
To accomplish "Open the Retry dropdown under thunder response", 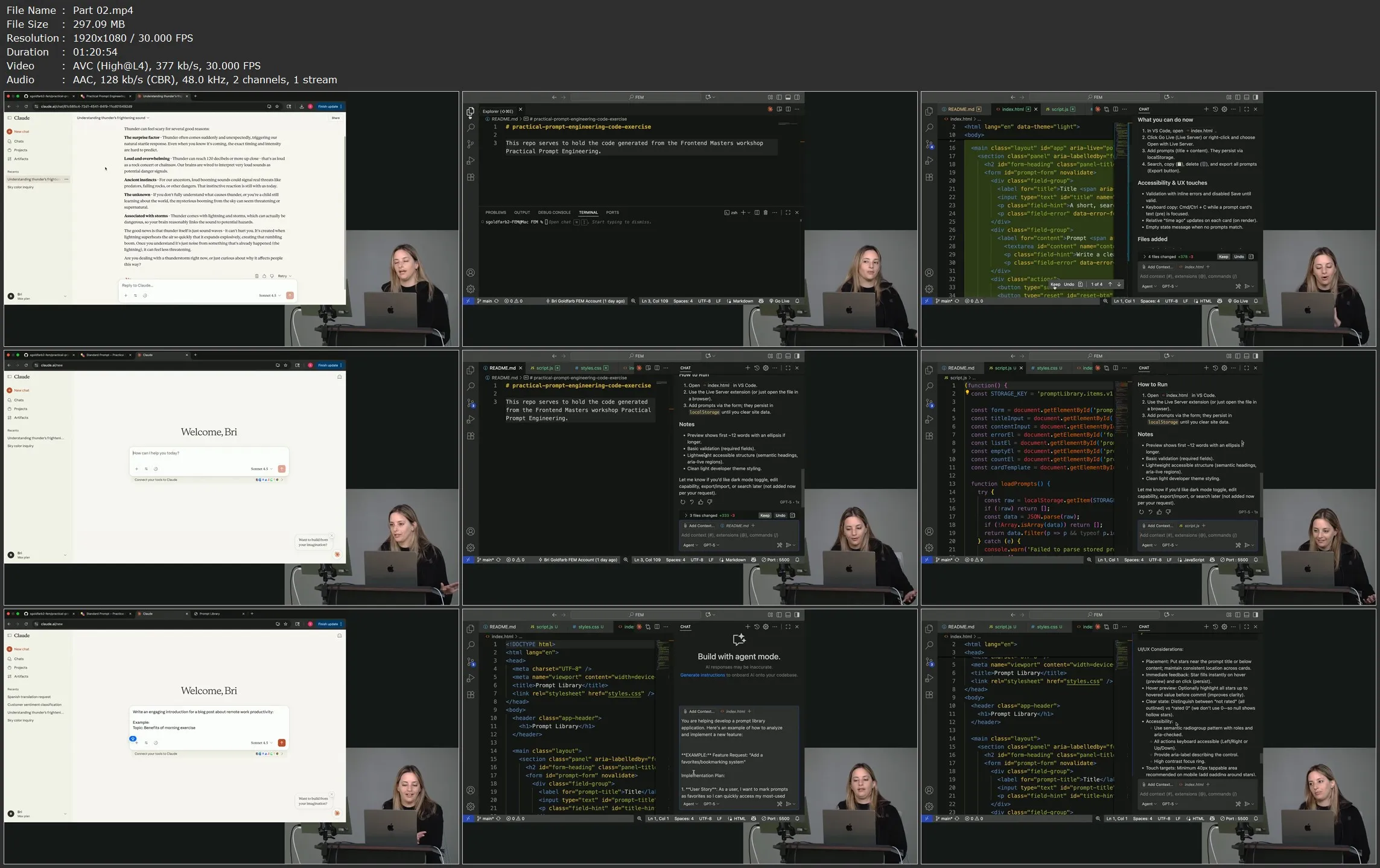I will (284, 276).
